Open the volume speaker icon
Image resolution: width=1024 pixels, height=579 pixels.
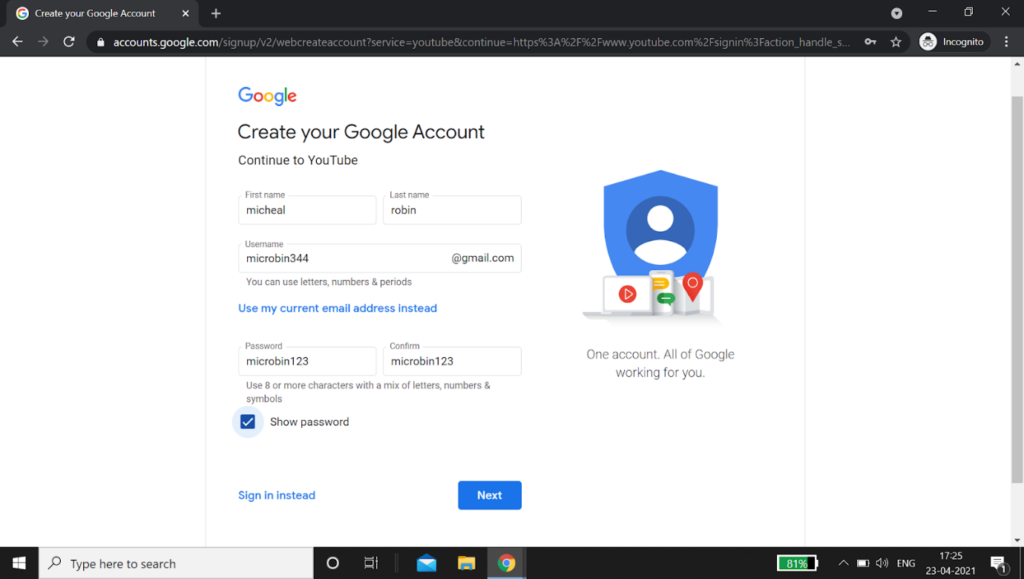pos(882,563)
